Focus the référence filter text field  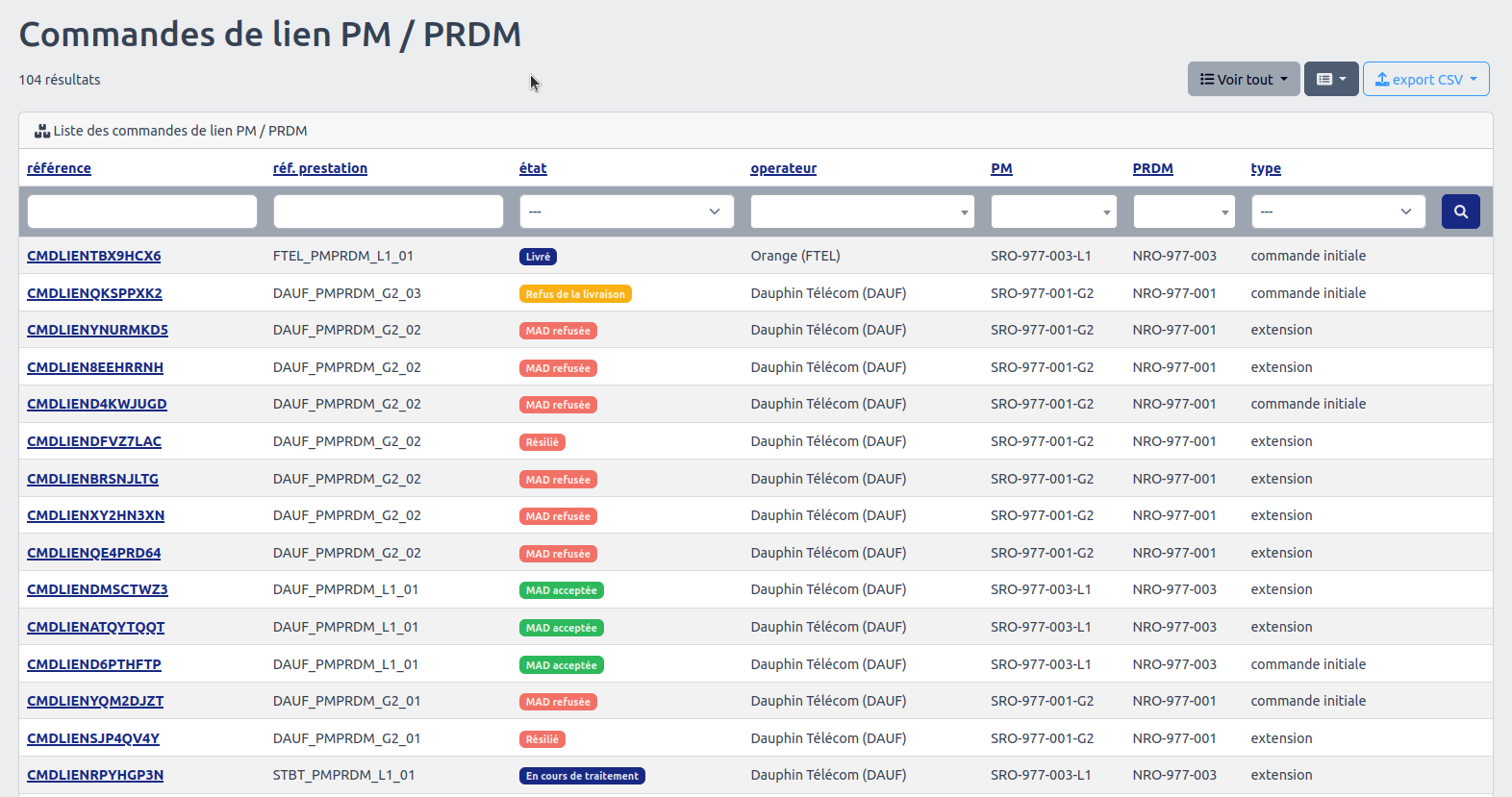(142, 212)
